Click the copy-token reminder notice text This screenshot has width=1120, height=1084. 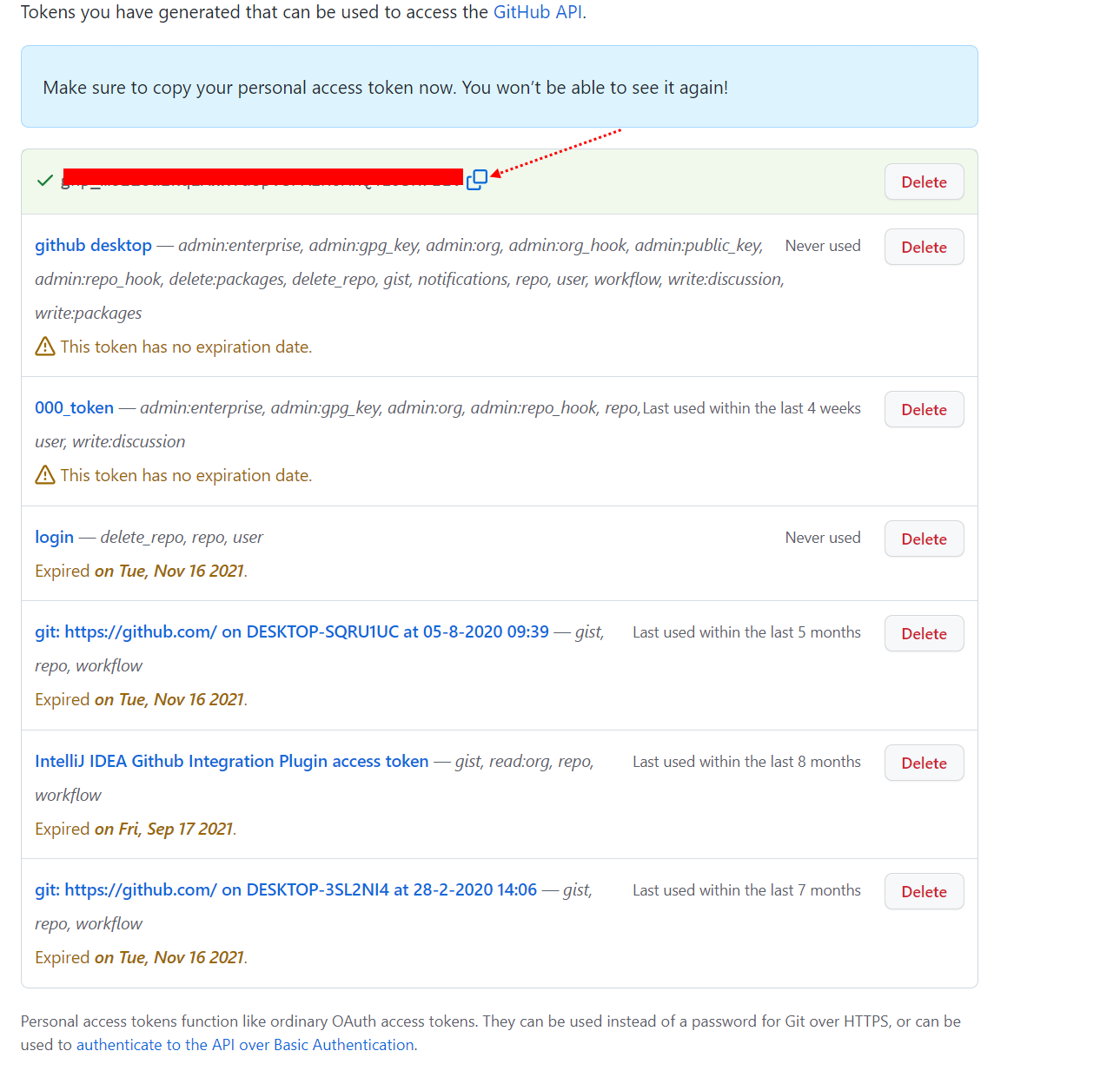386,88
